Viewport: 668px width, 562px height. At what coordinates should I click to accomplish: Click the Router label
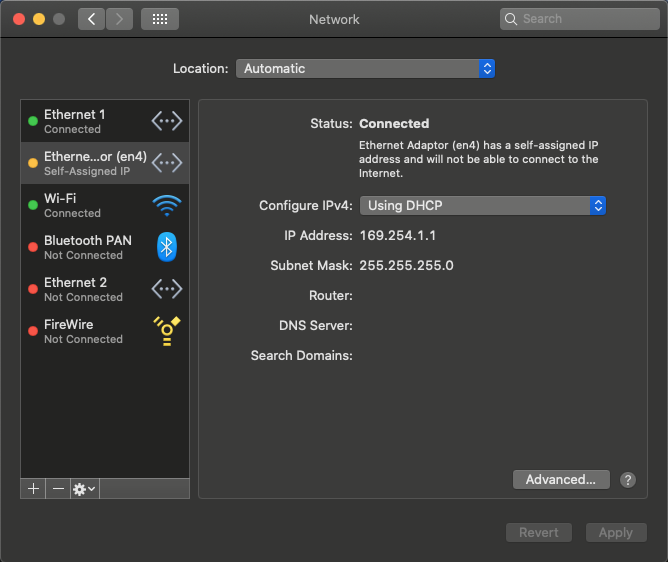point(331,295)
